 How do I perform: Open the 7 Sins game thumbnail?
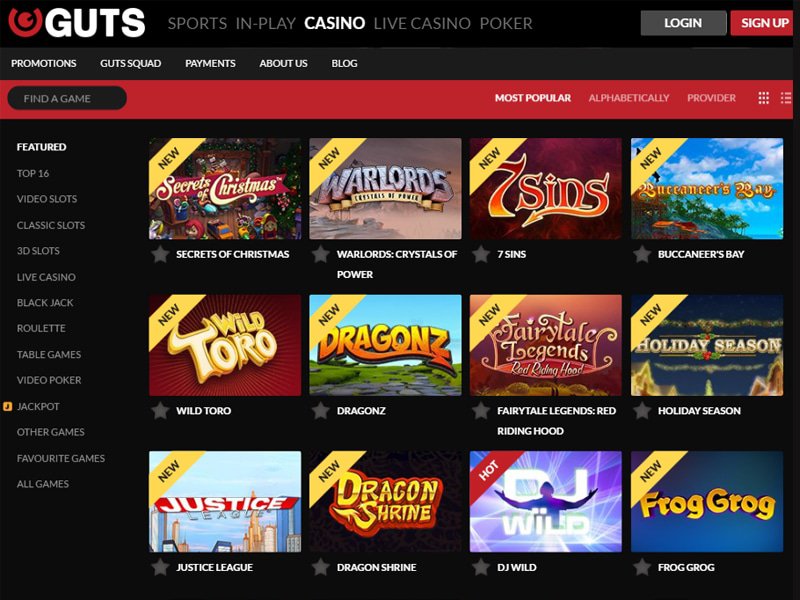point(545,189)
